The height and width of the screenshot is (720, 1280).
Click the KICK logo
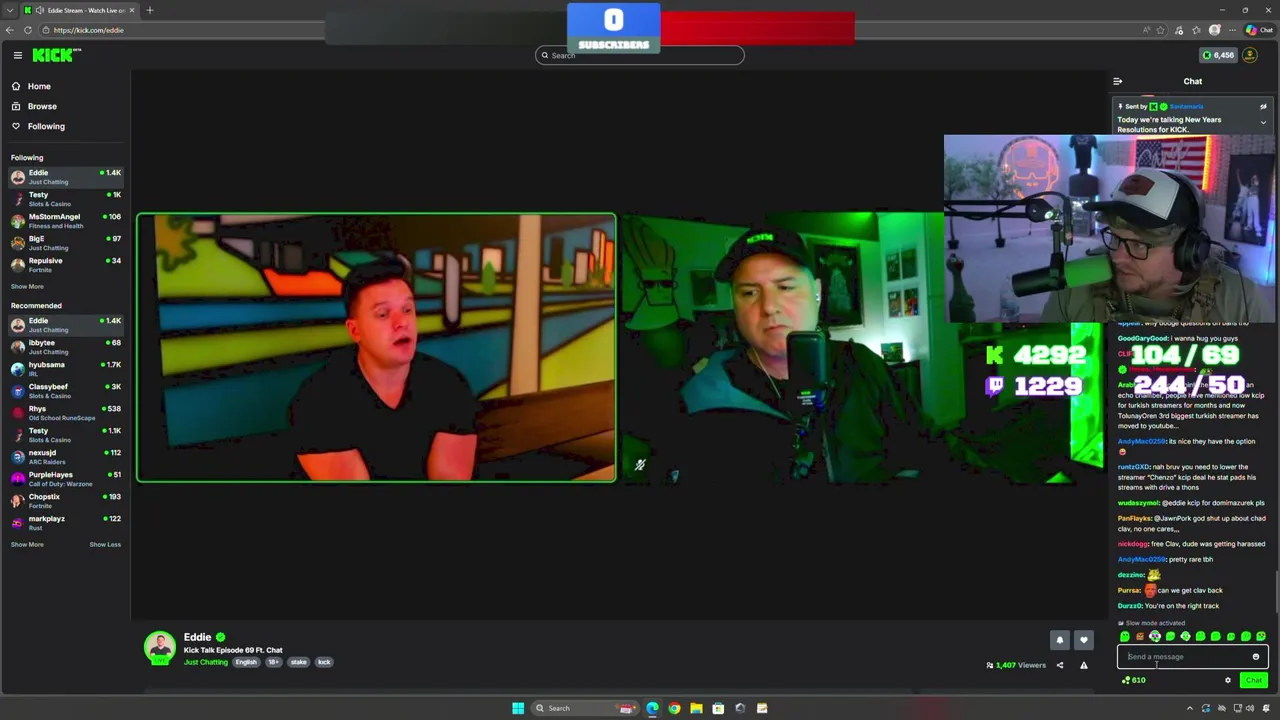pyautogui.click(x=51, y=55)
